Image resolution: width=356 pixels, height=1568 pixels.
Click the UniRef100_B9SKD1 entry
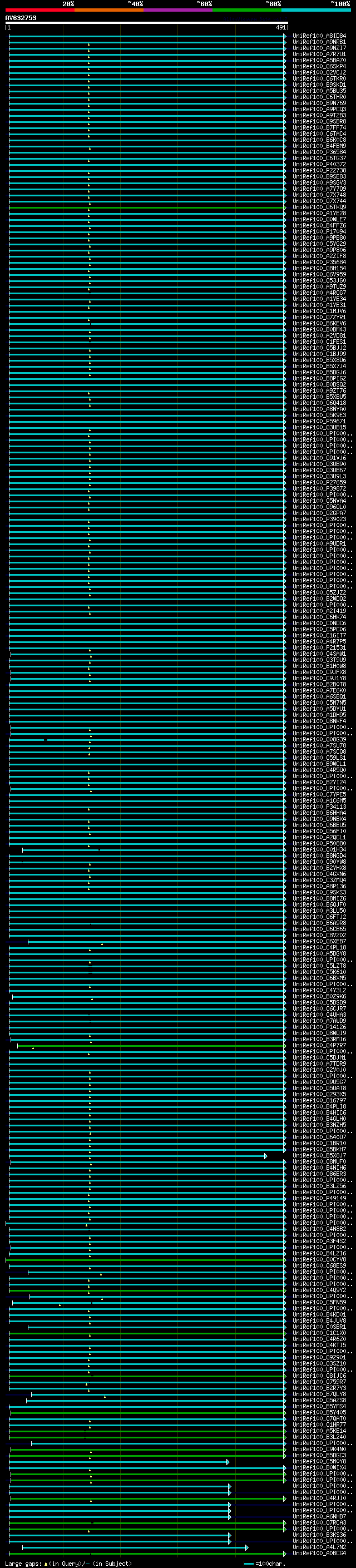coord(319,85)
